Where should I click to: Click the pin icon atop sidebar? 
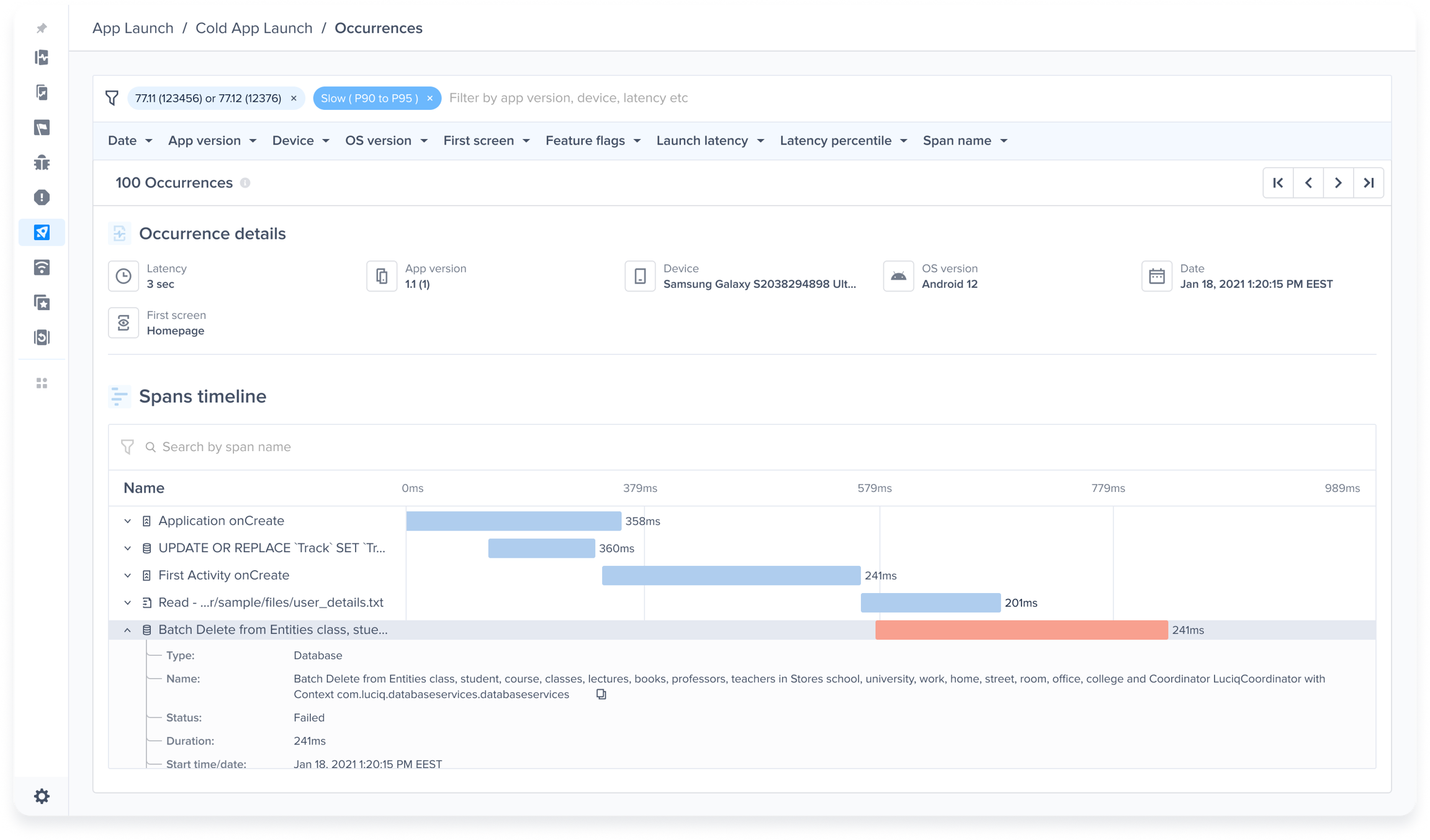pyautogui.click(x=42, y=29)
